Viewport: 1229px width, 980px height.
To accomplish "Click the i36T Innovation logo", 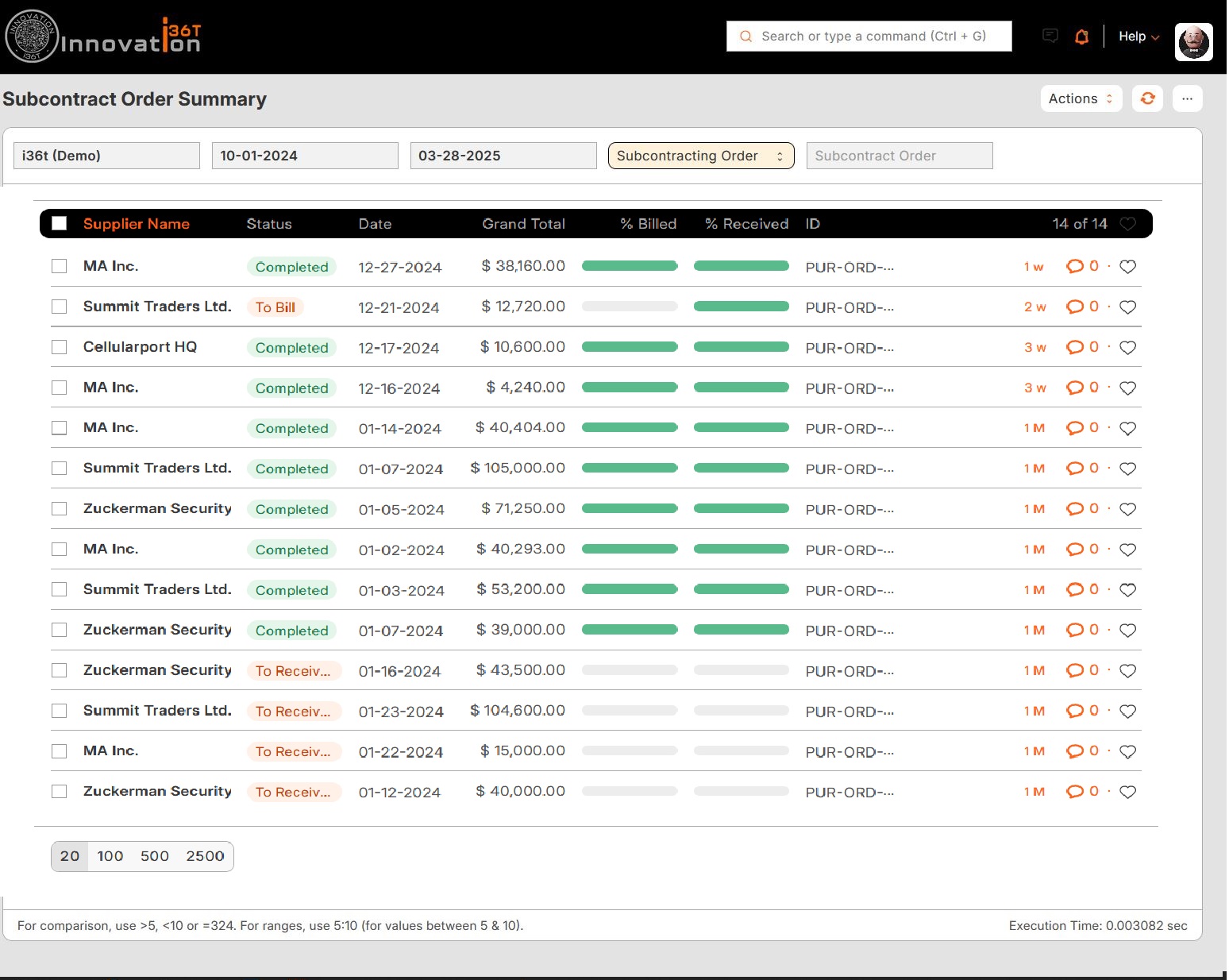I will click(x=103, y=37).
